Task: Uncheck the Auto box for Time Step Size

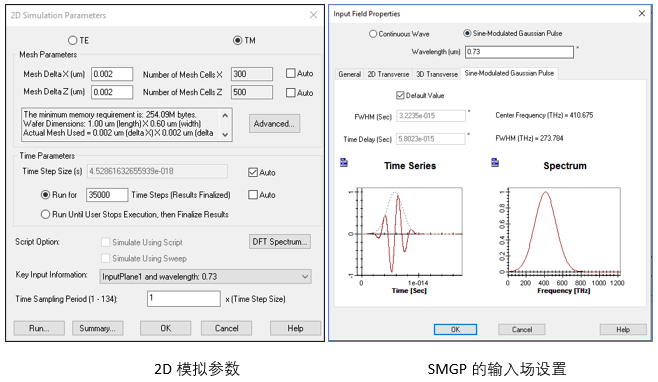Action: (253, 173)
